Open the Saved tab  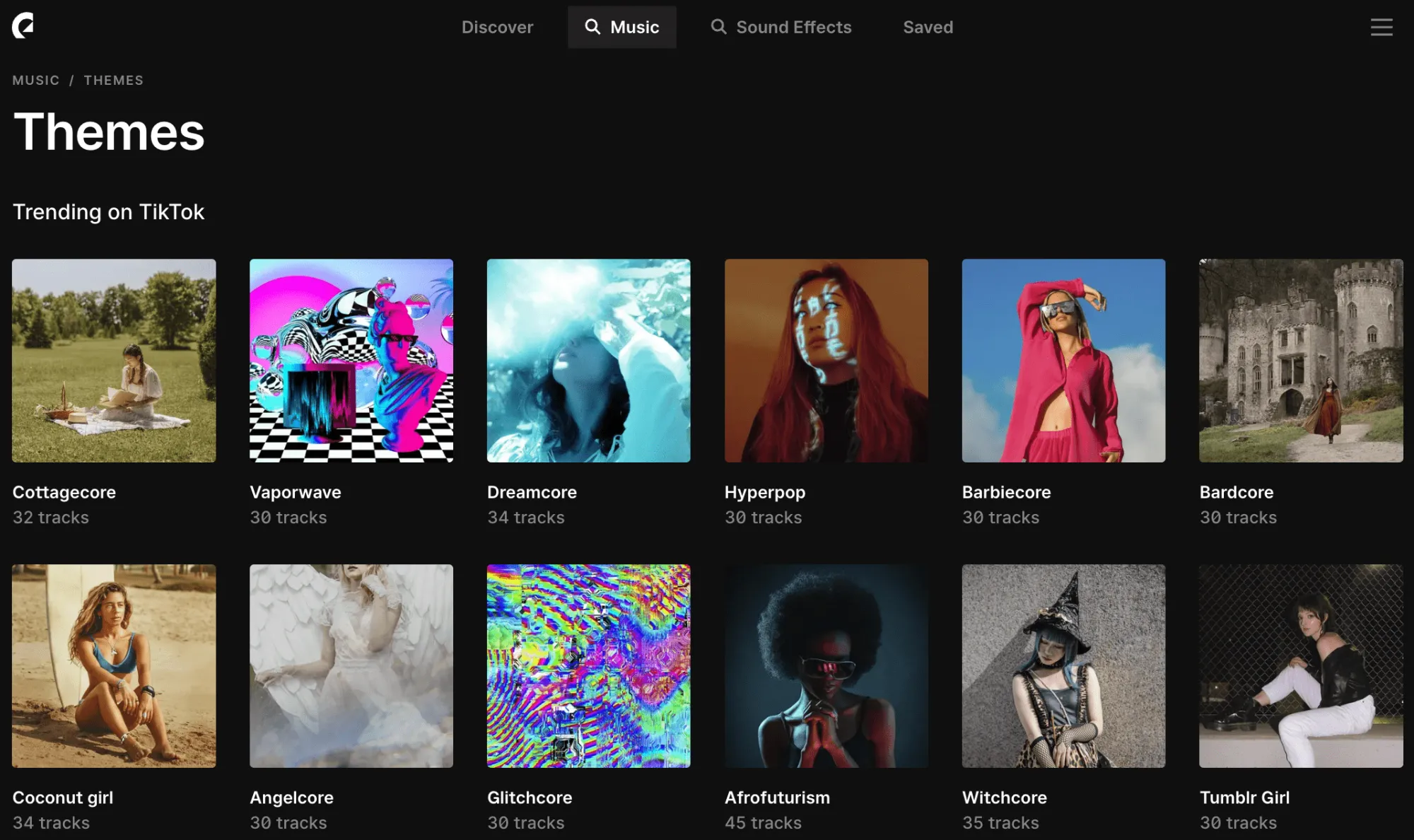click(928, 27)
